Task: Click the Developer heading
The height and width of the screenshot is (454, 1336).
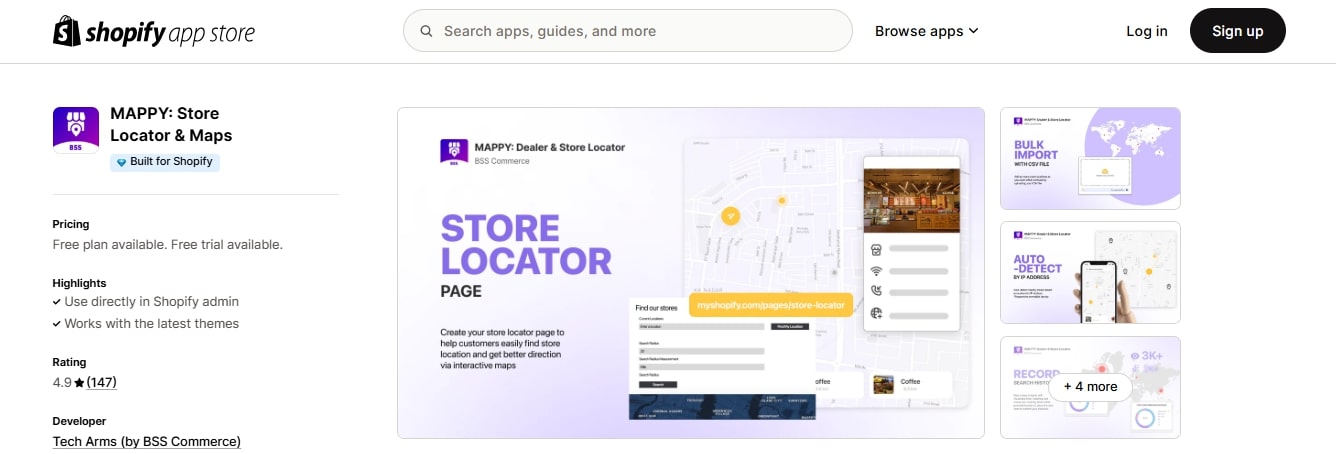Action: (x=79, y=421)
